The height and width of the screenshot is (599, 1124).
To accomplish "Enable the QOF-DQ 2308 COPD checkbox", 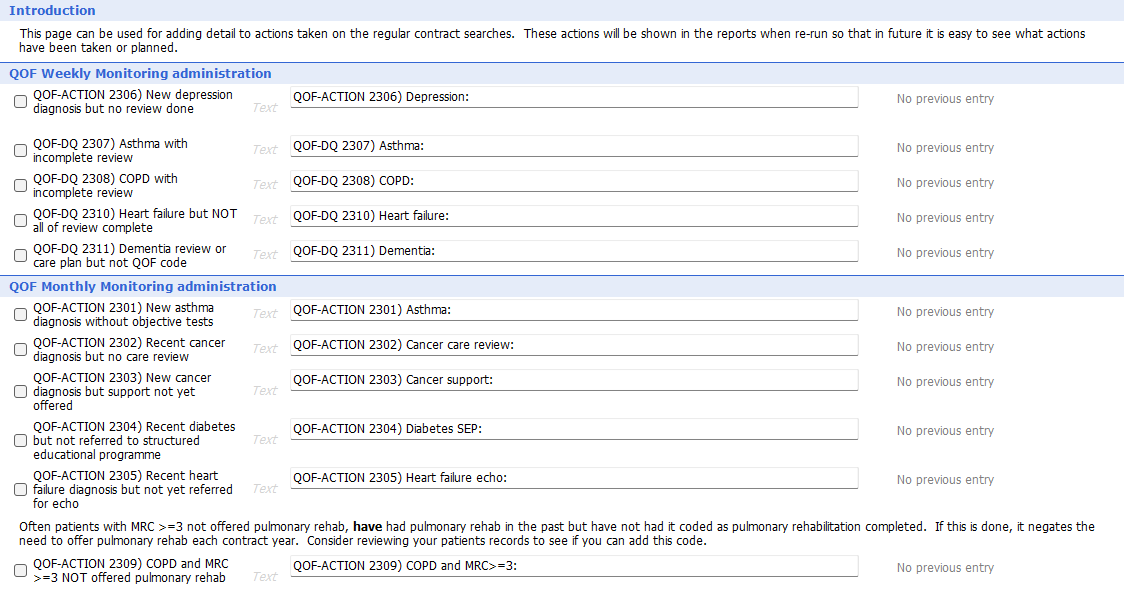I will (x=21, y=186).
